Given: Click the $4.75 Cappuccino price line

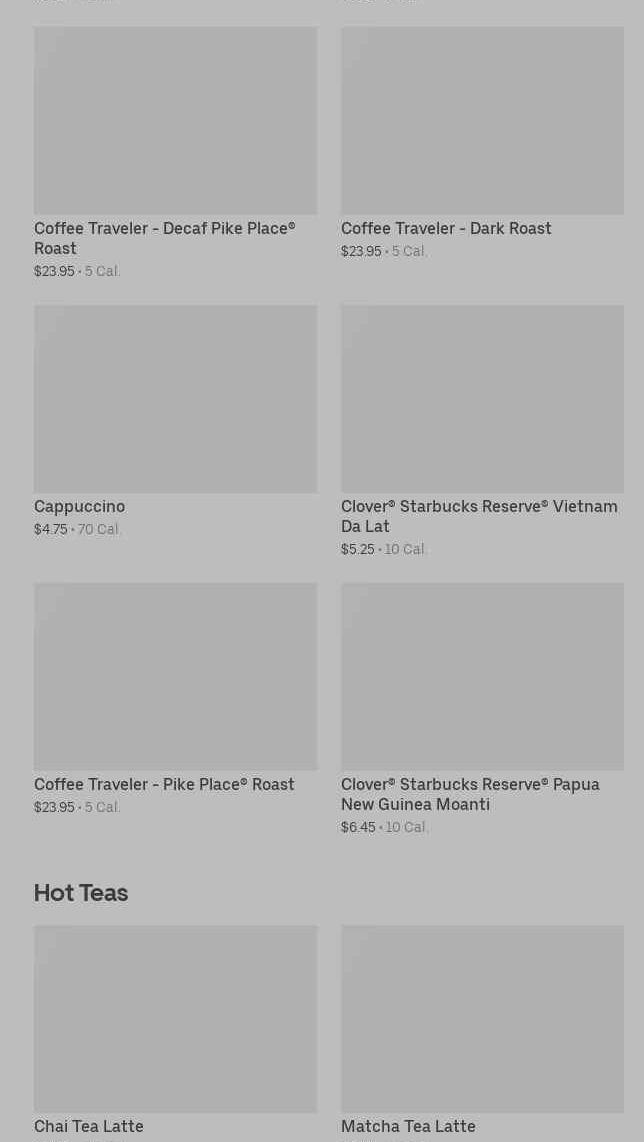Looking at the screenshot, I should click(x=77, y=530).
